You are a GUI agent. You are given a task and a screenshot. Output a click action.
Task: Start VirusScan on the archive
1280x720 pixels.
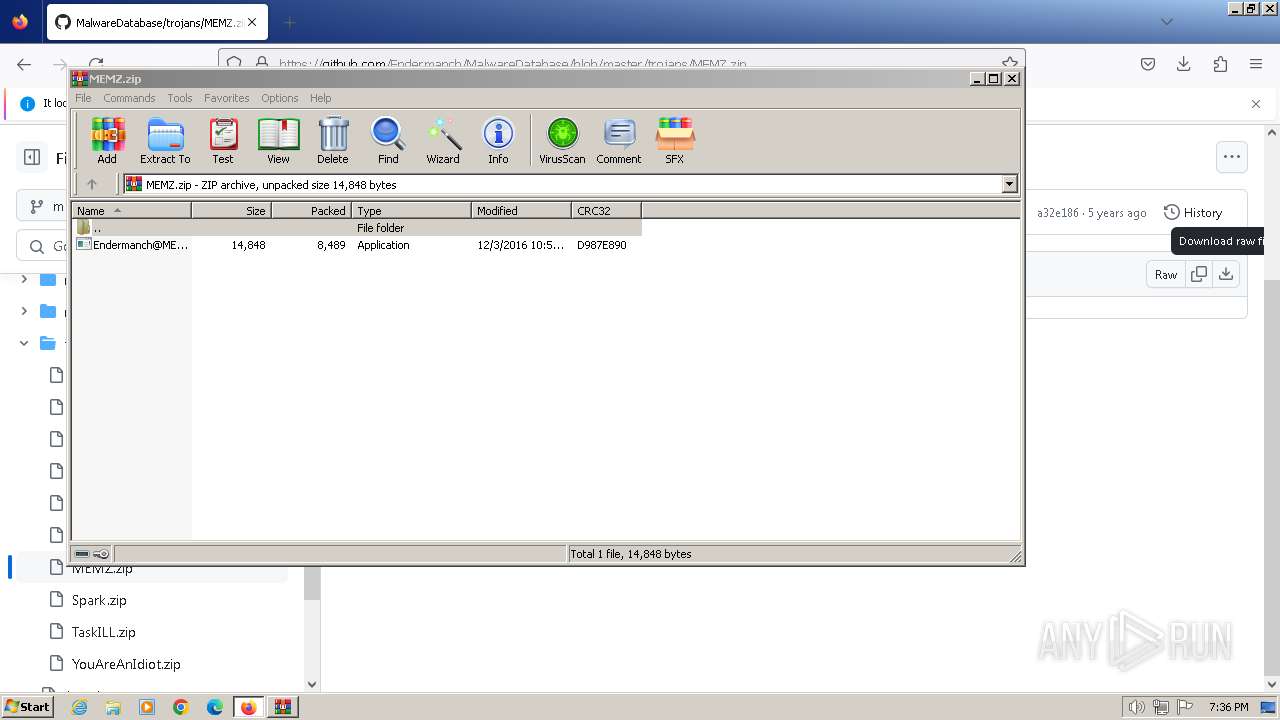562,141
